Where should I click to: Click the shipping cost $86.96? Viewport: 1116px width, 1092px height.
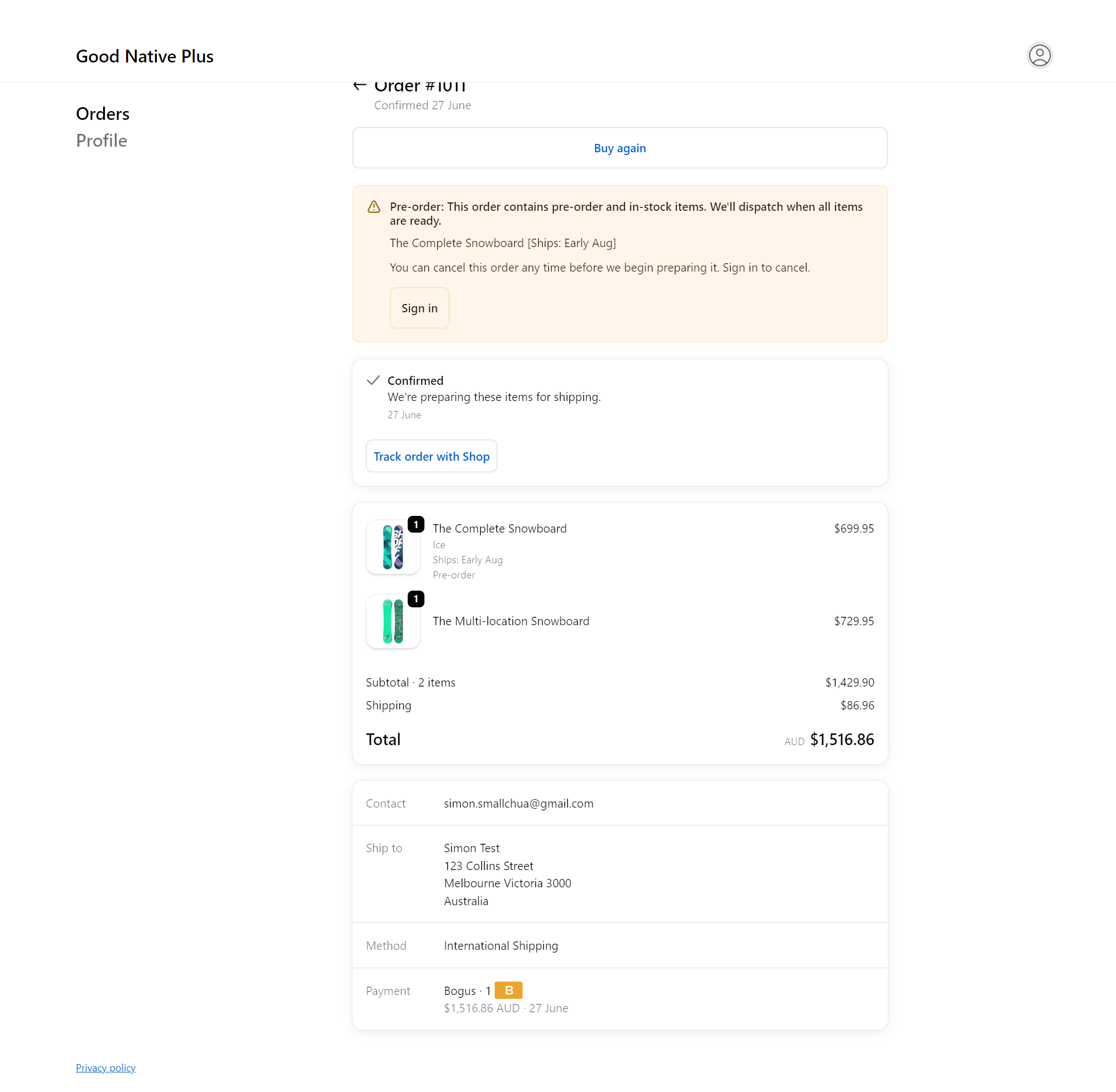pyautogui.click(x=857, y=706)
